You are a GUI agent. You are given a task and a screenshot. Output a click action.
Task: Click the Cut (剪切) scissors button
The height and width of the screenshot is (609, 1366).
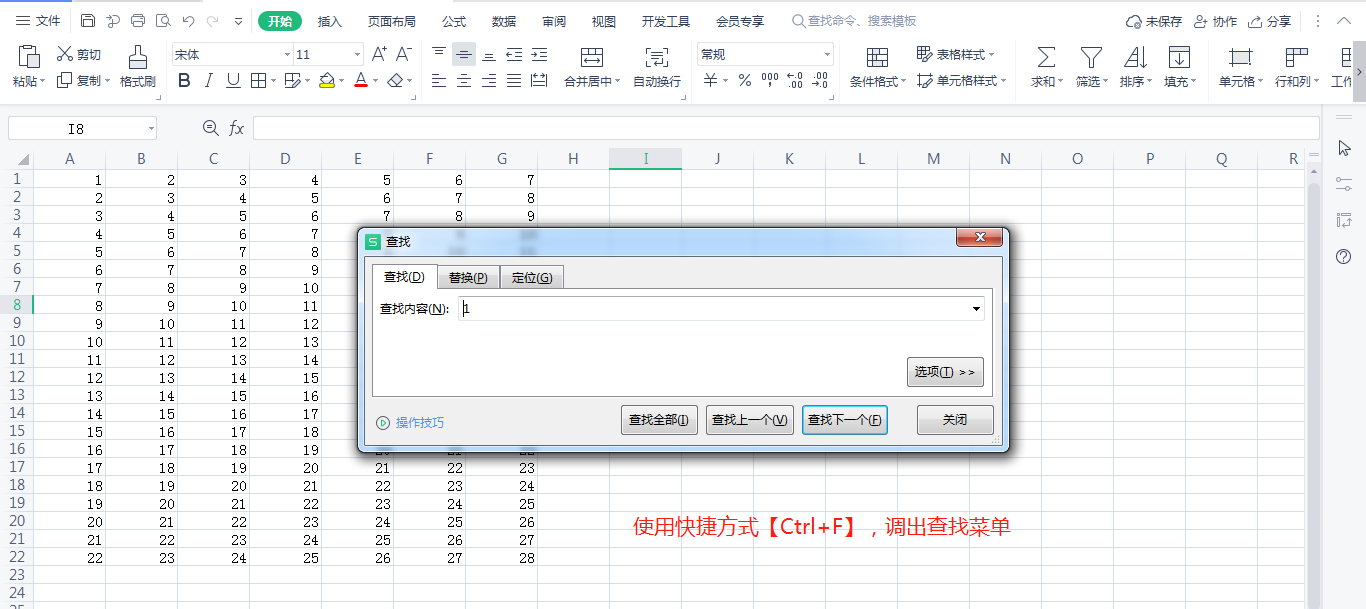pos(78,55)
